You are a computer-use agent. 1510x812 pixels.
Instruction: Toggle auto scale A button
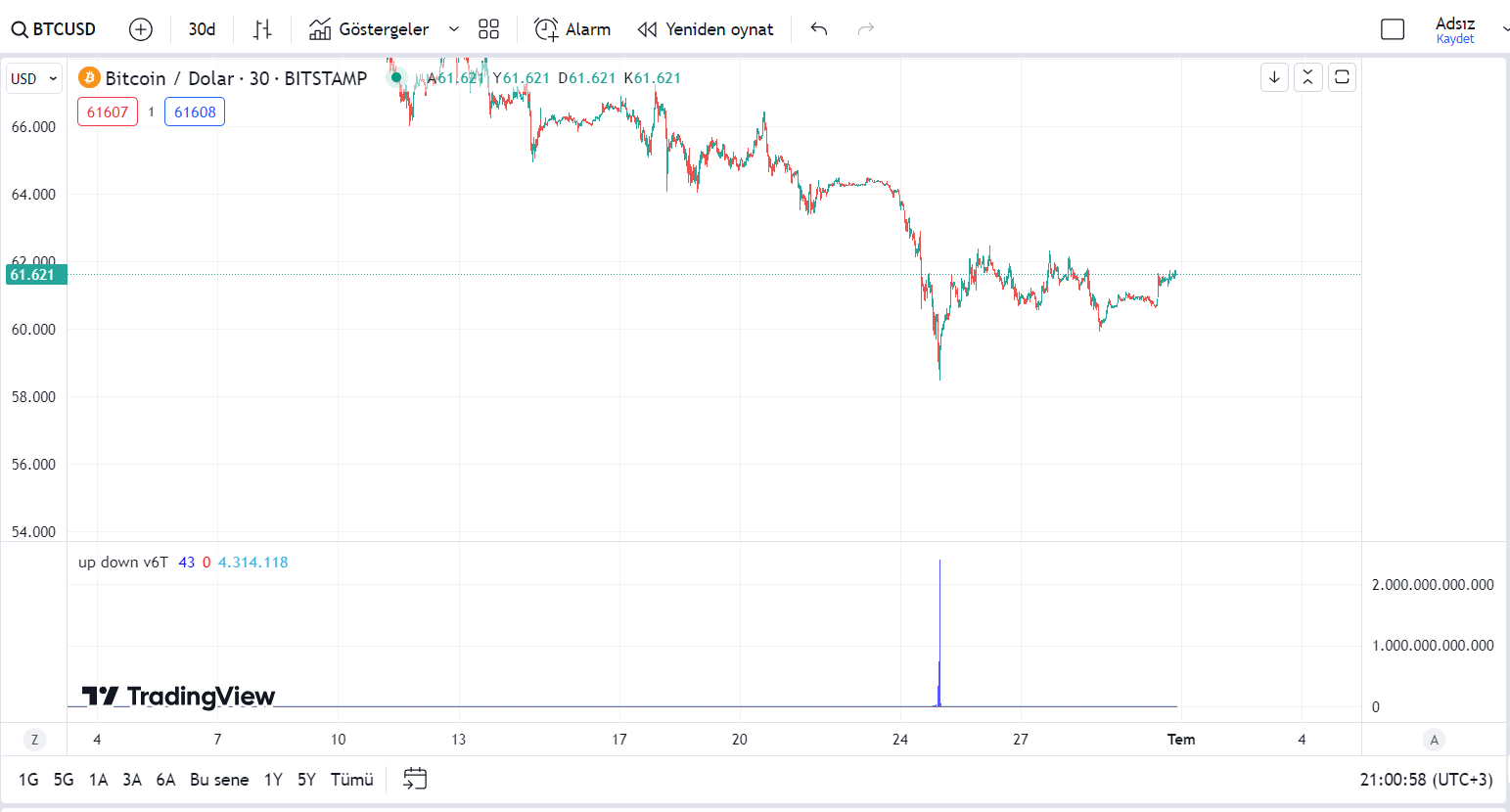click(x=1434, y=740)
